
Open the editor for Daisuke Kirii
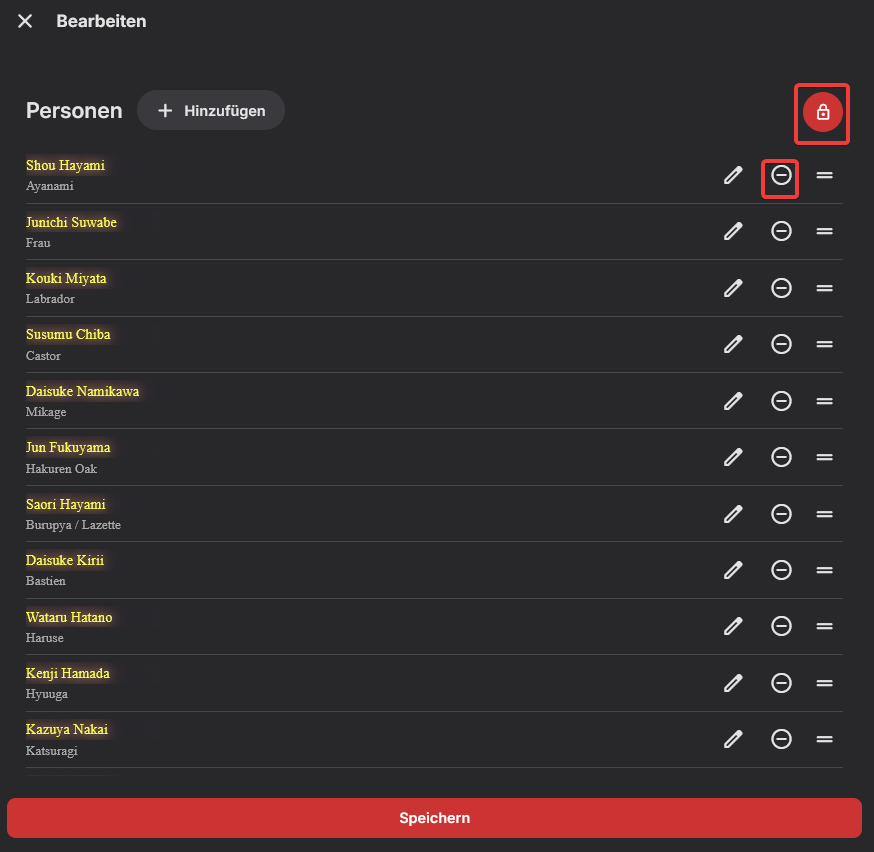(733, 570)
